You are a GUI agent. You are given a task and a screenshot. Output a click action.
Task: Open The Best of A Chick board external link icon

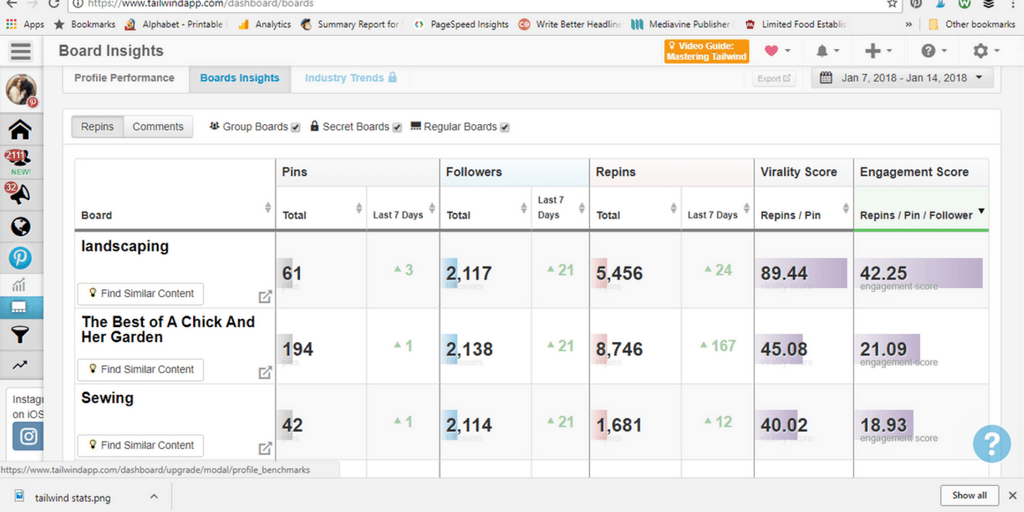[x=264, y=373]
